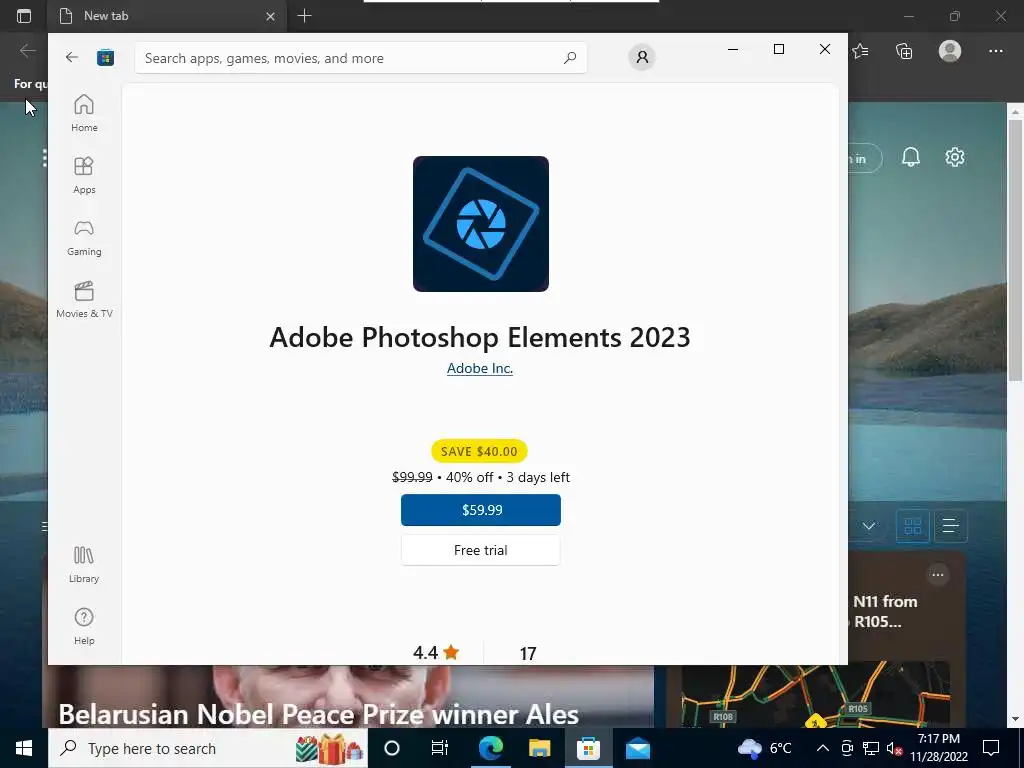Open Home in Store sidebar

click(84, 113)
